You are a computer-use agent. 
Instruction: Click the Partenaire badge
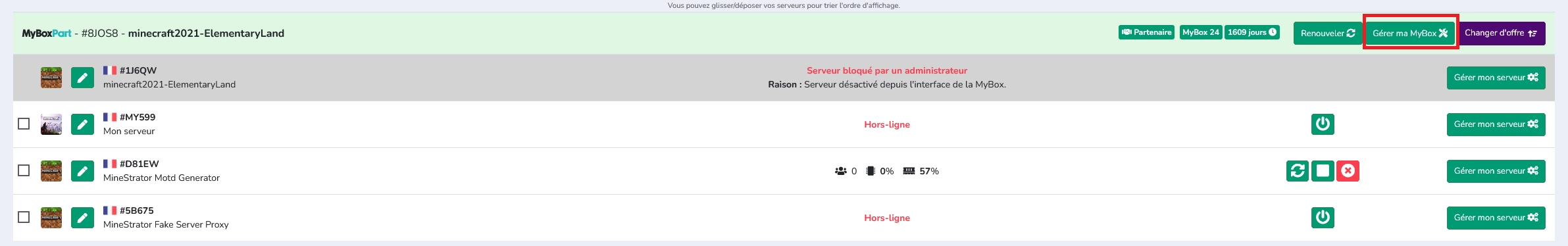[1146, 32]
